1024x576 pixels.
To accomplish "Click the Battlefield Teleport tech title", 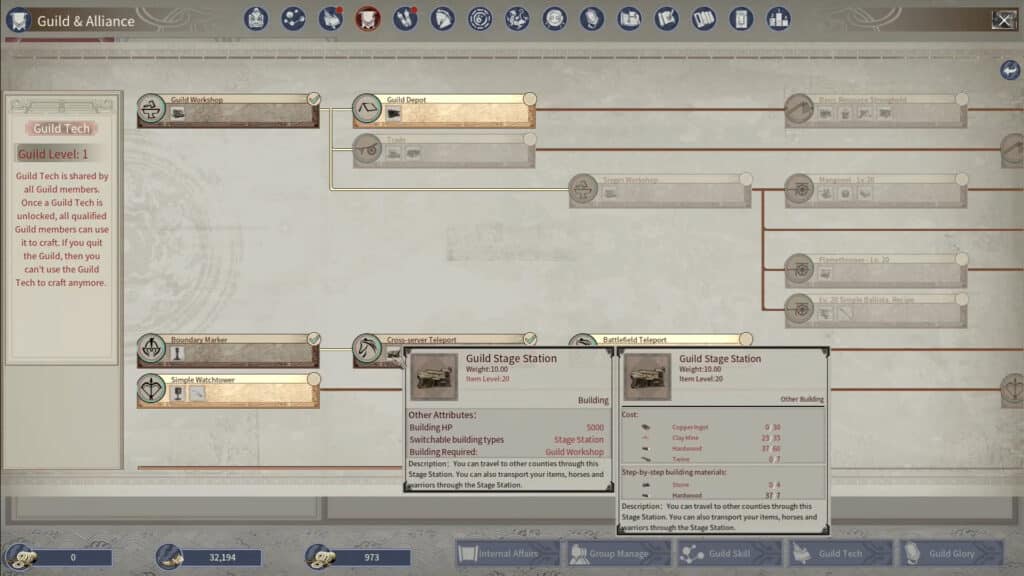I will (x=634, y=340).
